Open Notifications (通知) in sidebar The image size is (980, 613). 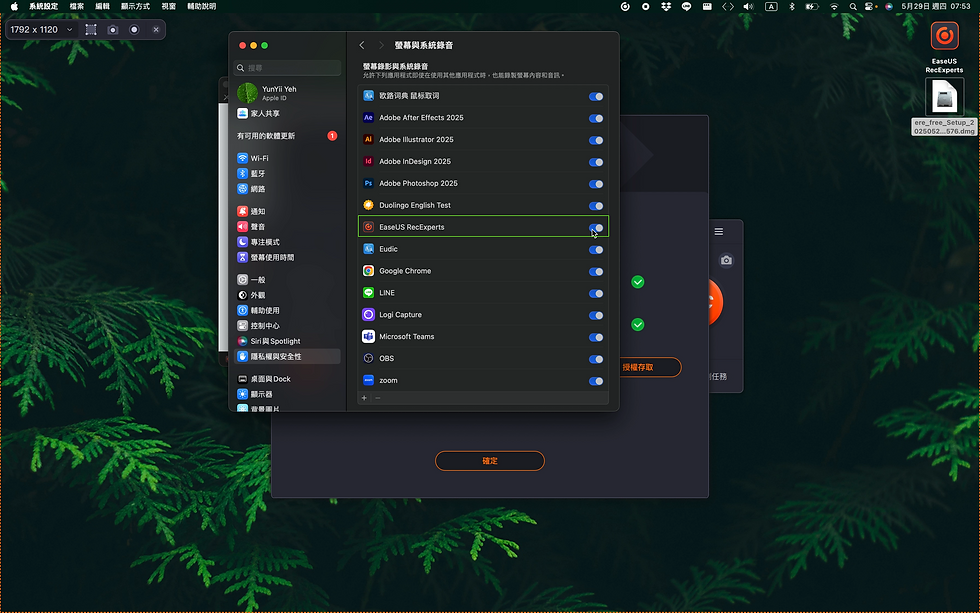click(288, 211)
